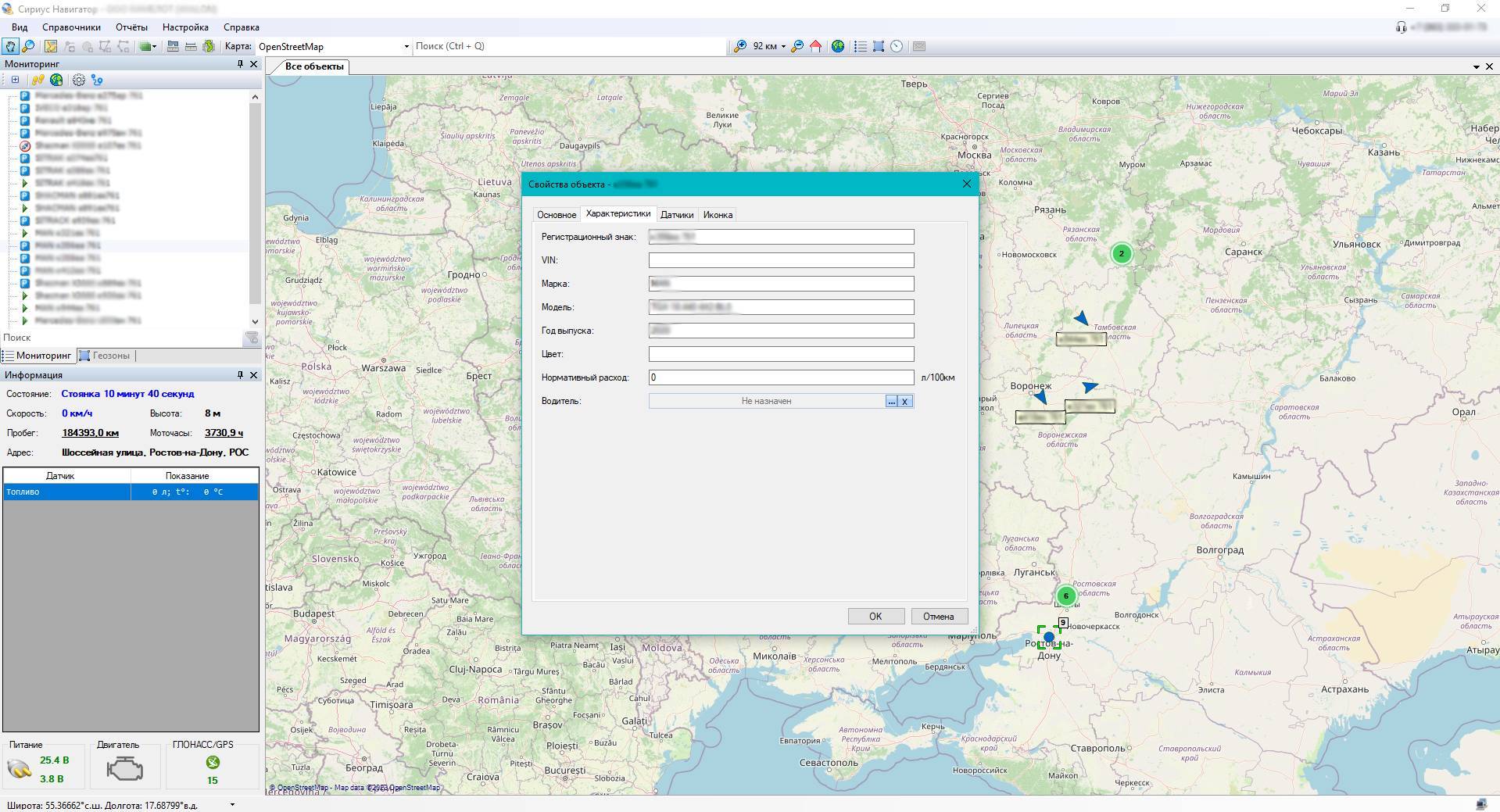Click the red home icon
The height and width of the screenshot is (812, 1500).
point(815,46)
